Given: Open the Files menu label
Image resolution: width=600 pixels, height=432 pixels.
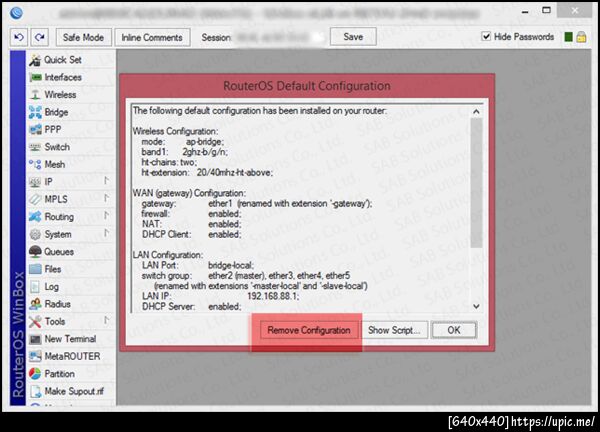Looking at the screenshot, I should click(x=53, y=269).
